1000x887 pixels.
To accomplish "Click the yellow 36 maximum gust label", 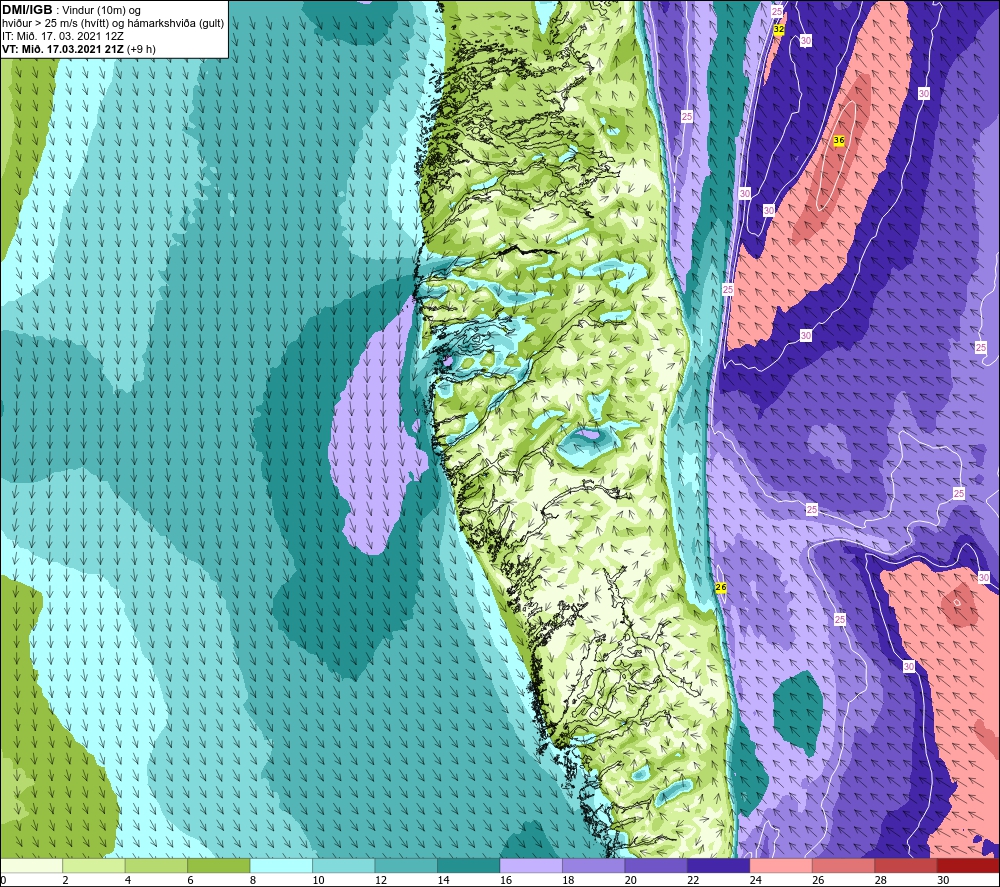I will [x=839, y=140].
